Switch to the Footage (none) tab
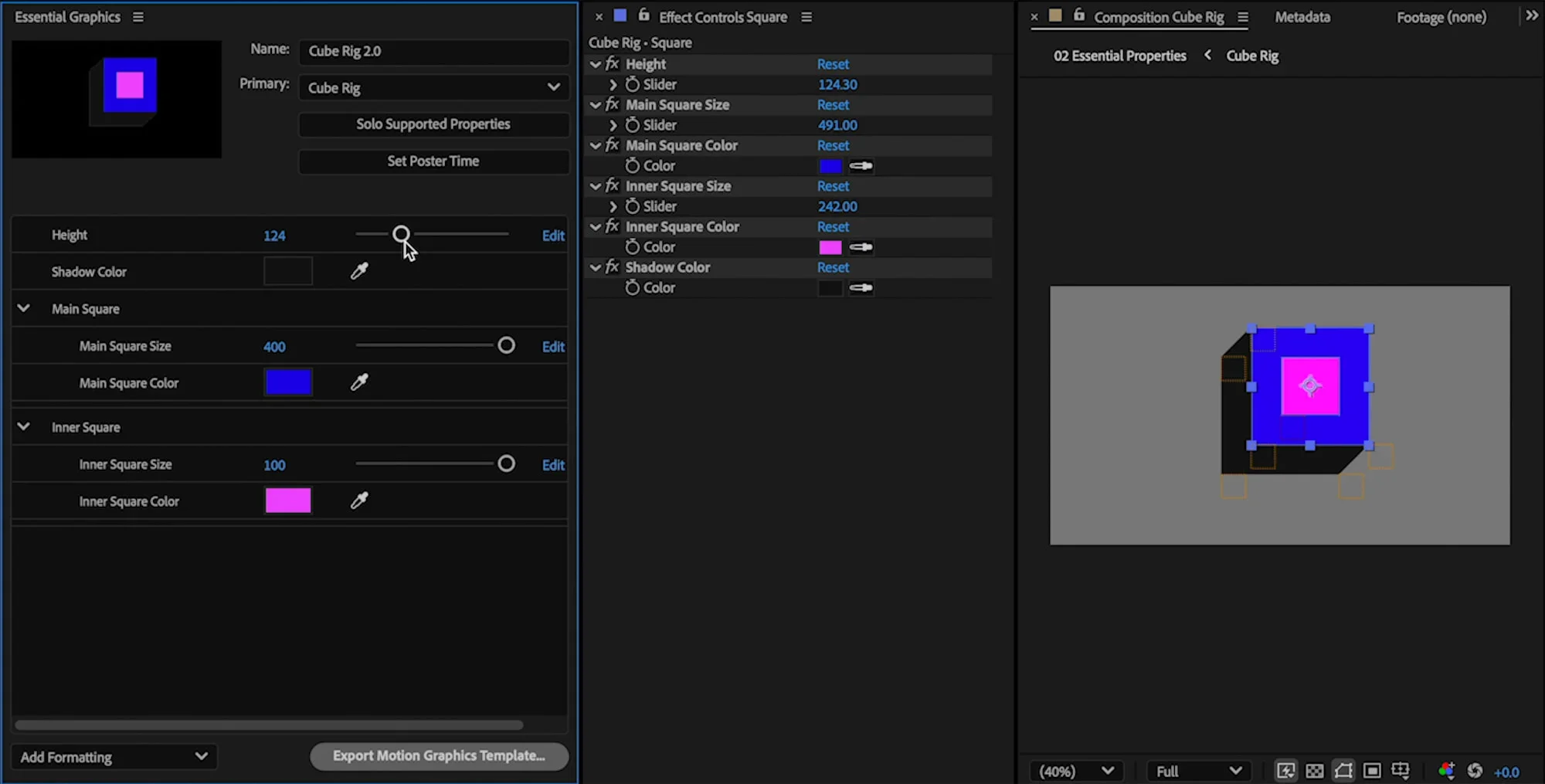This screenshot has width=1545, height=784. tap(1441, 17)
